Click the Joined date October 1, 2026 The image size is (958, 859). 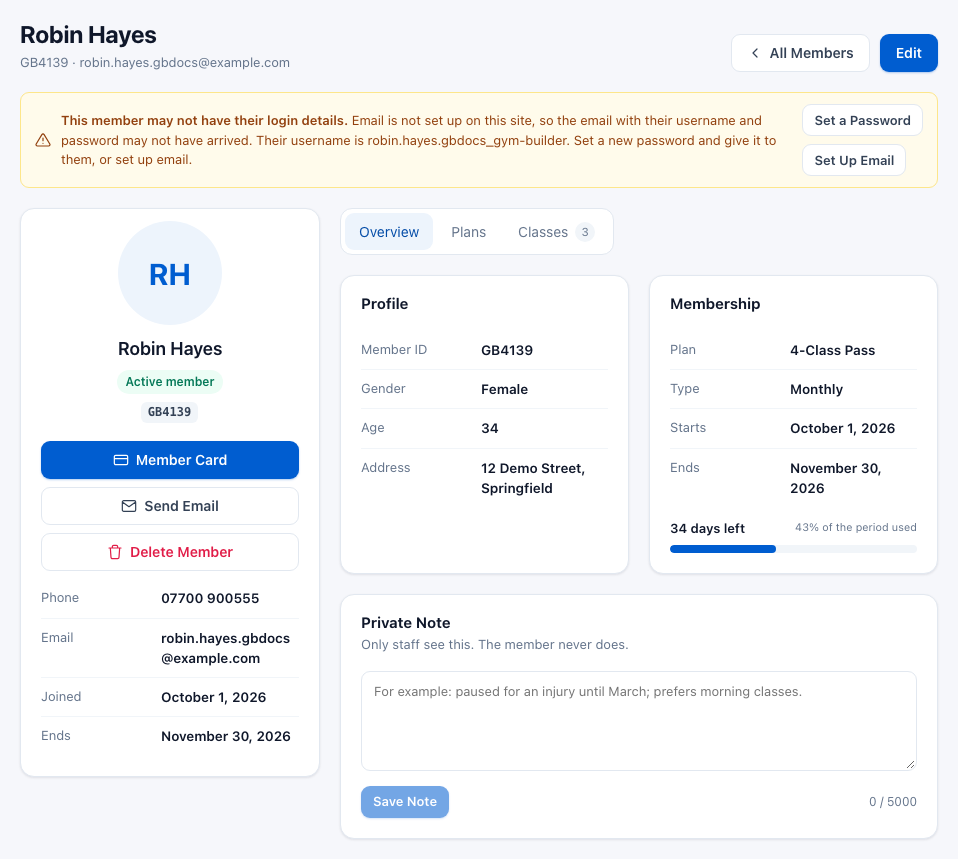click(213, 697)
